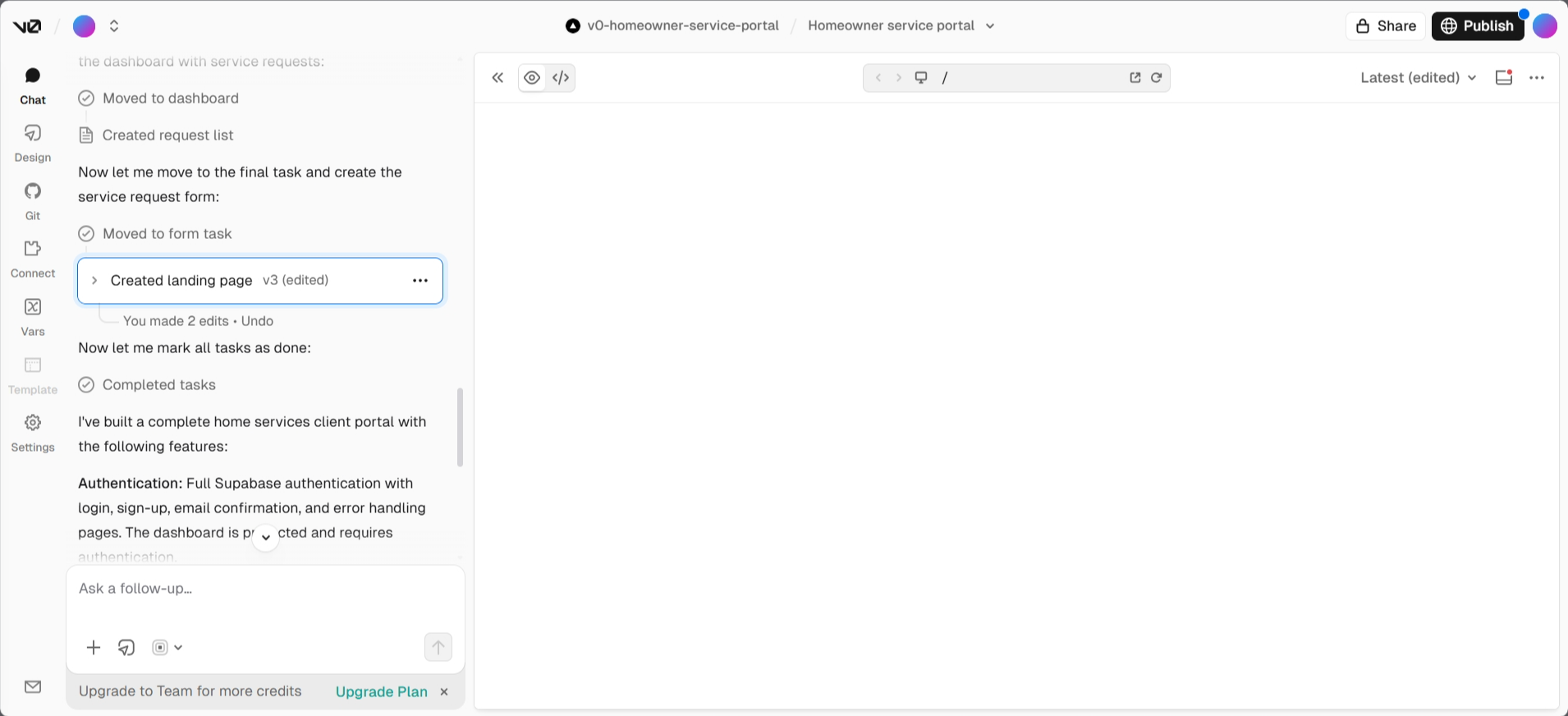Go back in preview browser
Screen dimensions: 1568x716
(x=878, y=78)
